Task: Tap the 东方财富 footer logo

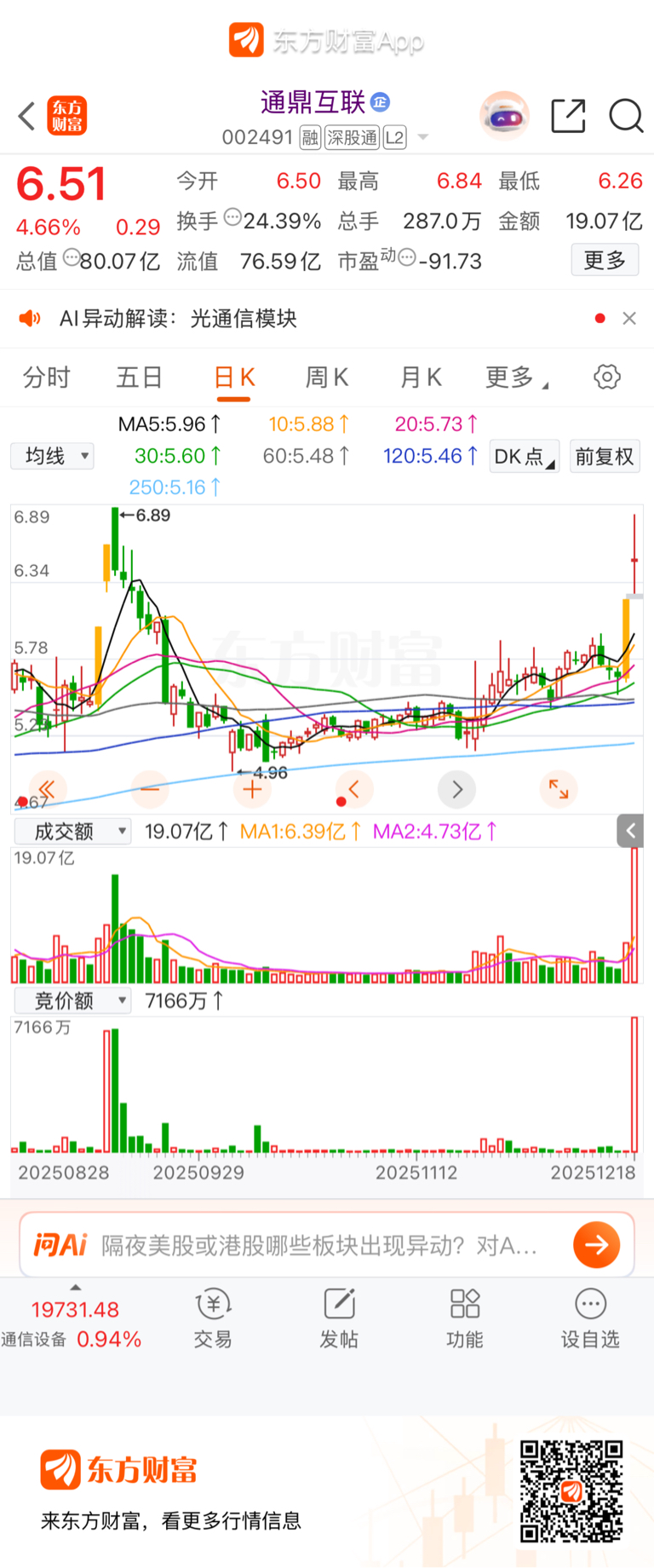Action: pos(119,1470)
